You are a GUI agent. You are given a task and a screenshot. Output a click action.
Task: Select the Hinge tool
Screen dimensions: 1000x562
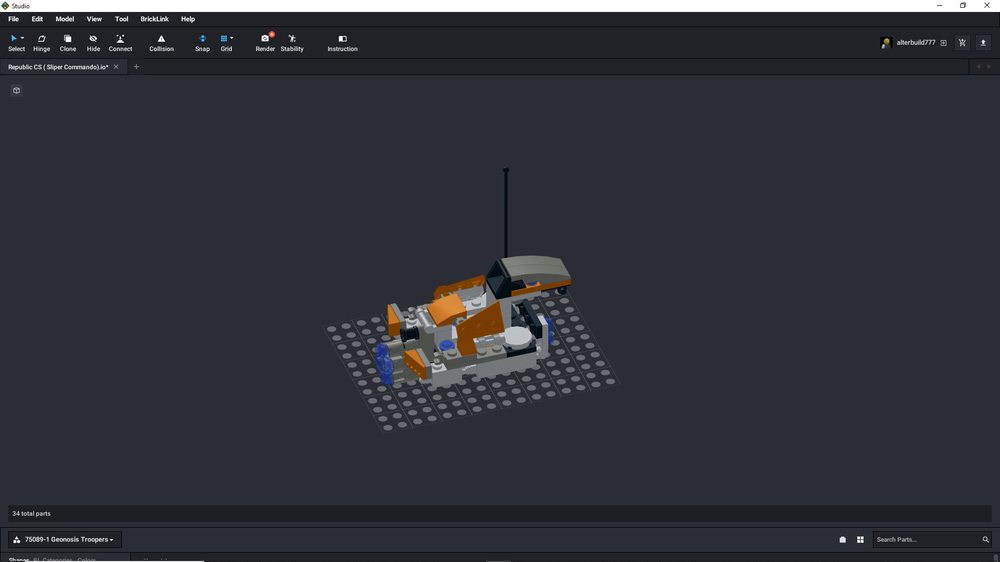(41, 43)
